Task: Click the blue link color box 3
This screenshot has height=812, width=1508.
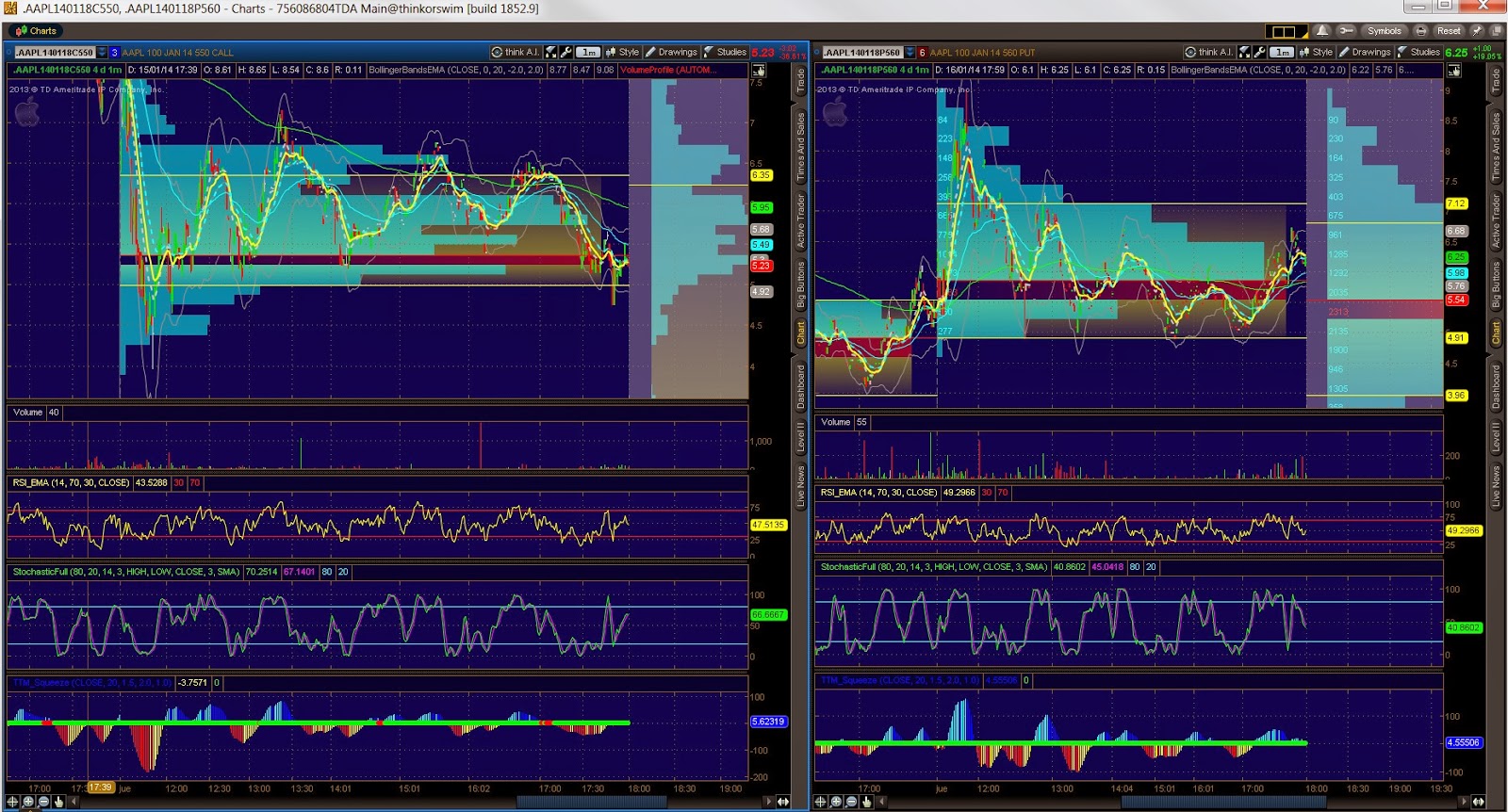Action: (115, 53)
